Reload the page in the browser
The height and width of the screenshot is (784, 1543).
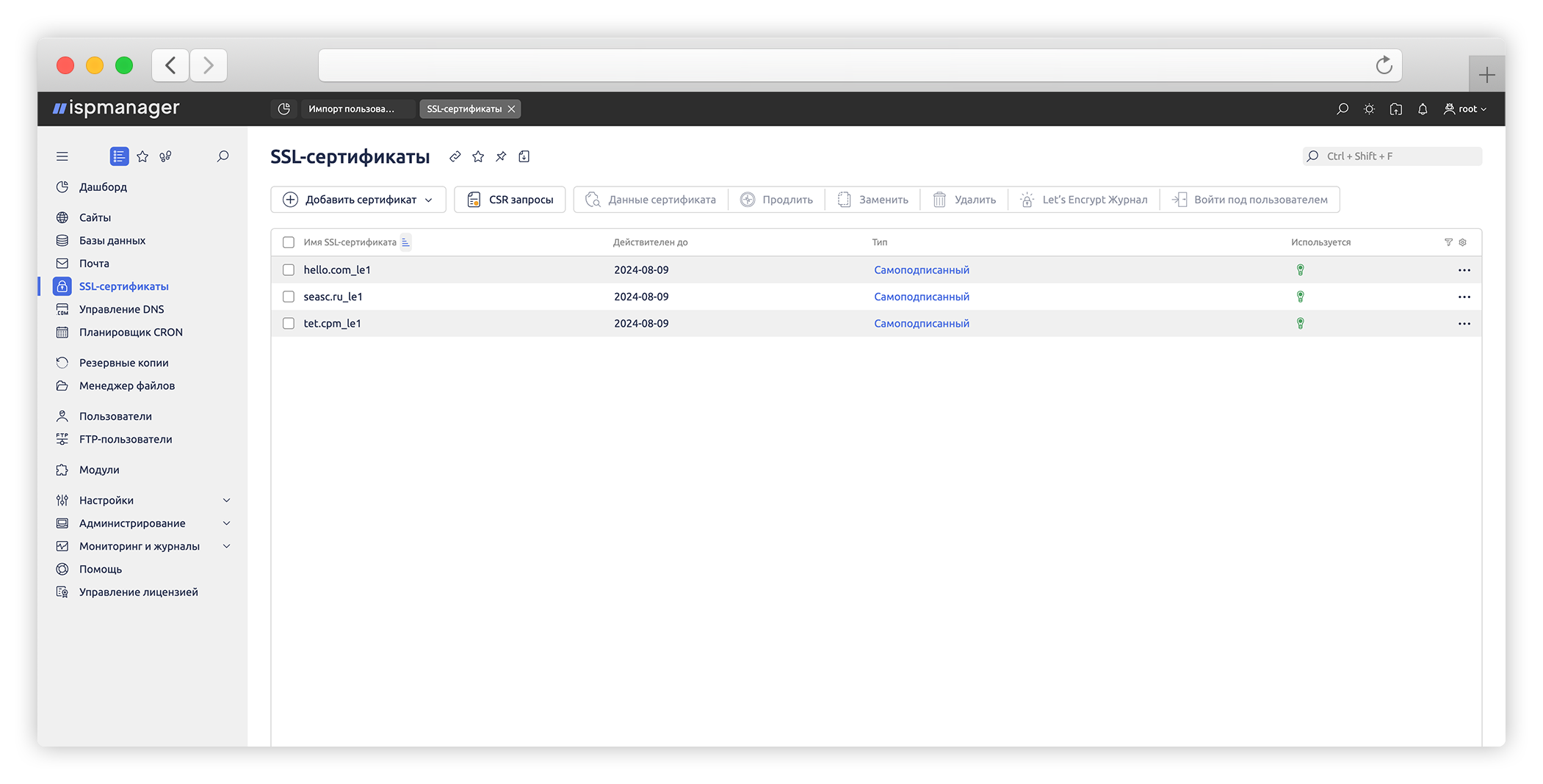[x=1384, y=65]
